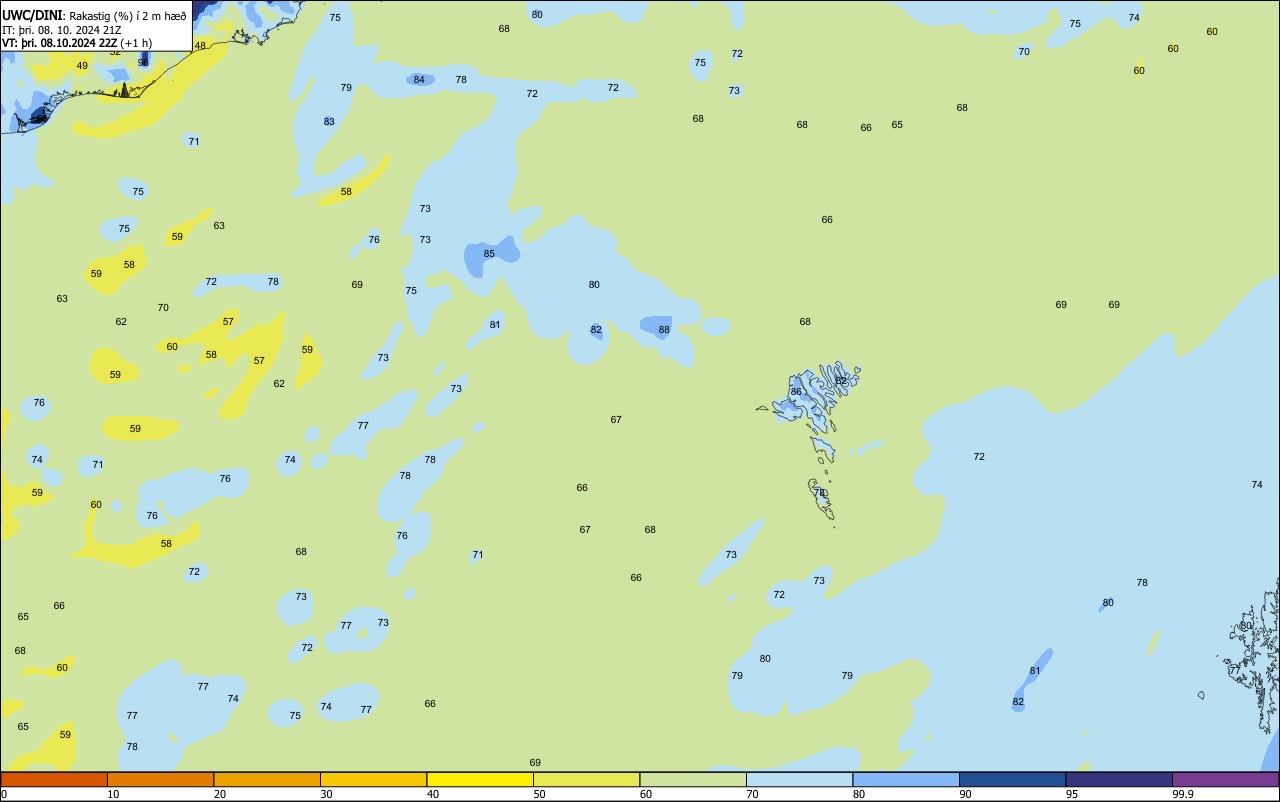Click the light green 60–70 legend swatch
Viewport: 1280px width, 802px height.
point(693,779)
